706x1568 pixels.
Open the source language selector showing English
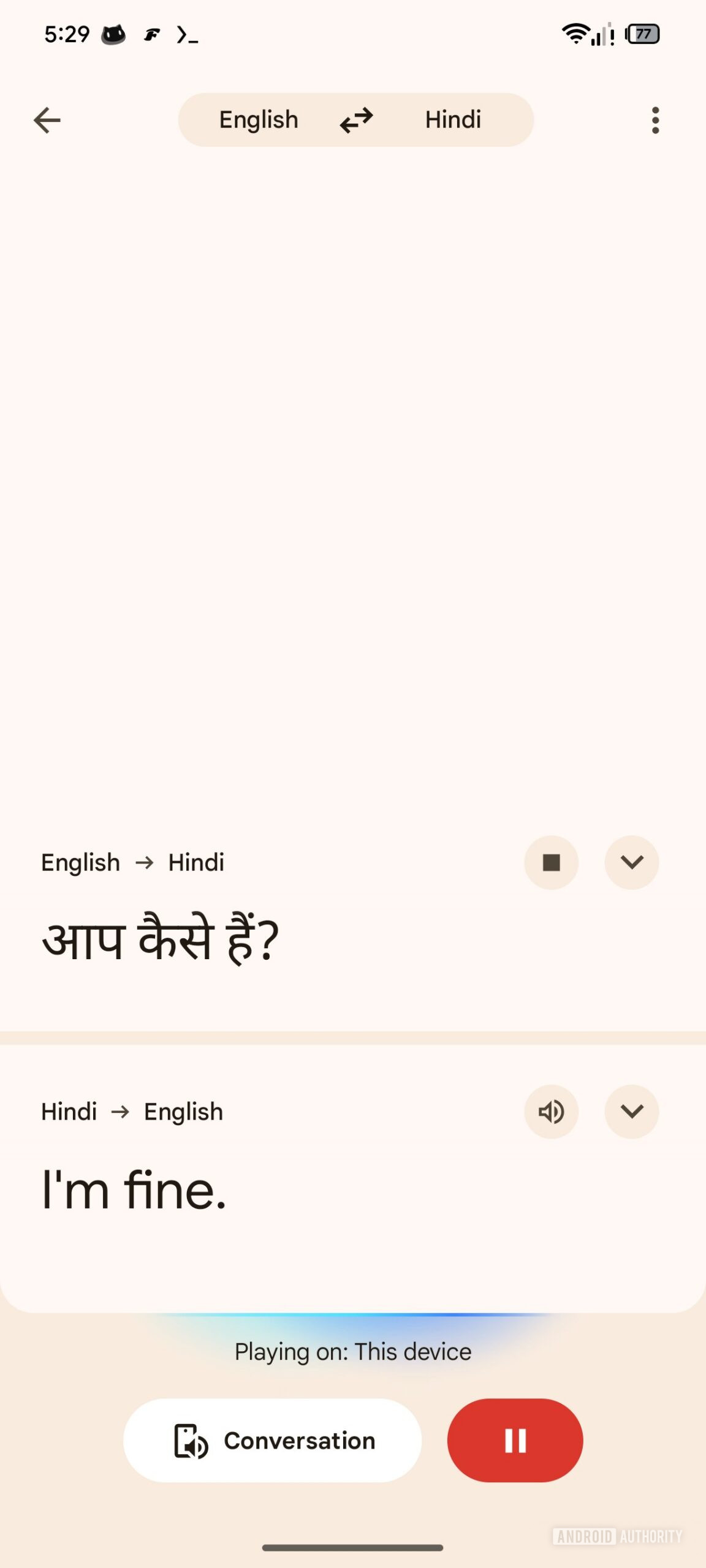pos(258,119)
